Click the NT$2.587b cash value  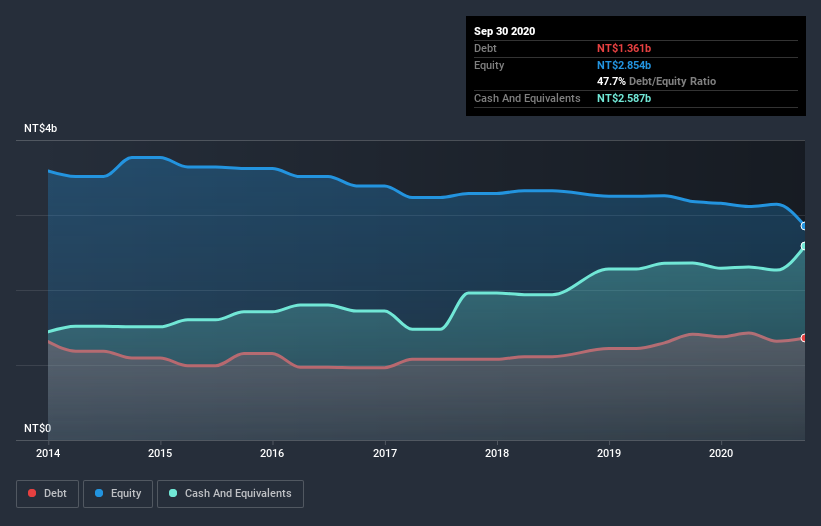(x=624, y=98)
